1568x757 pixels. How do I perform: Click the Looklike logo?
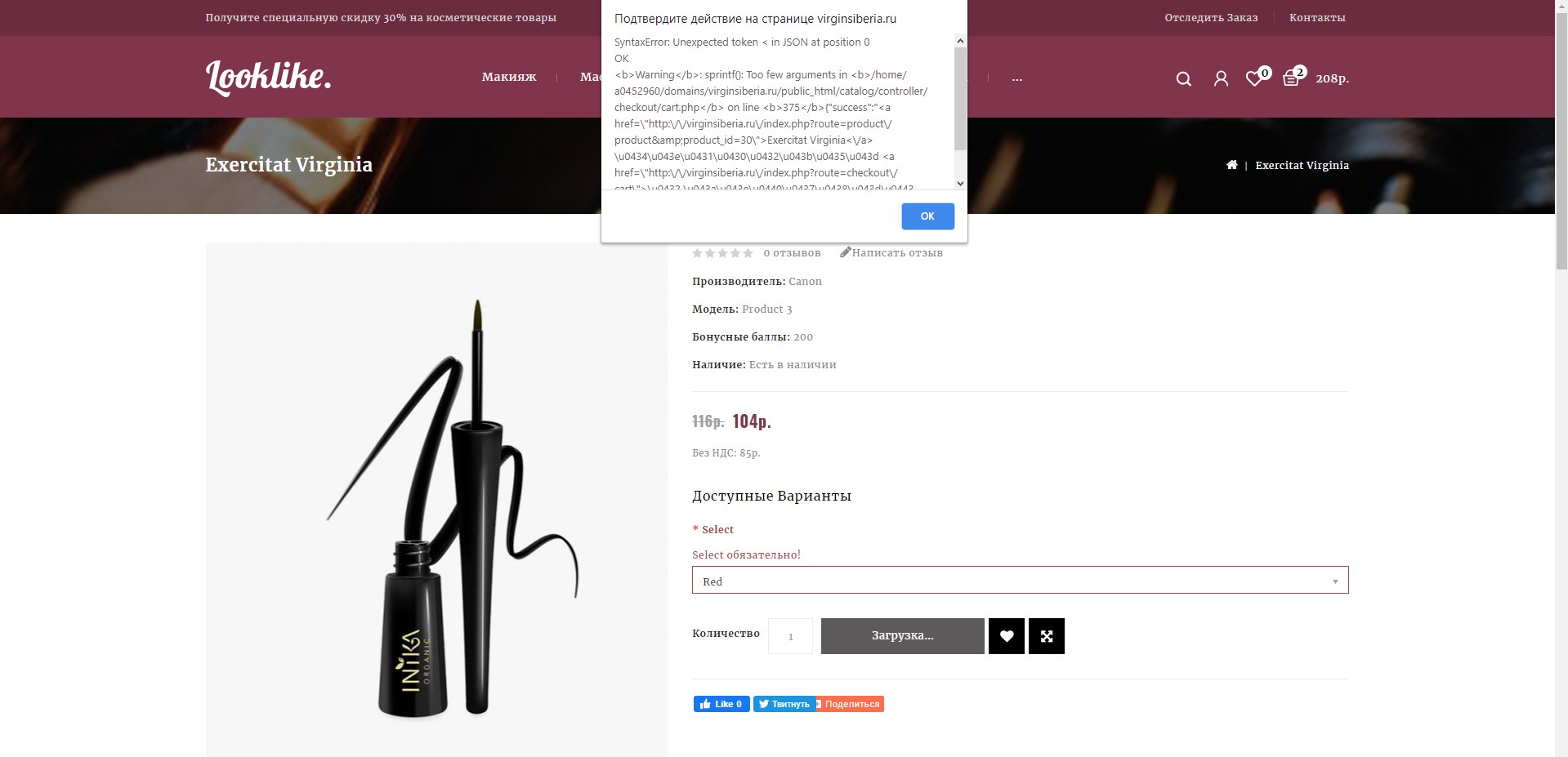click(268, 78)
